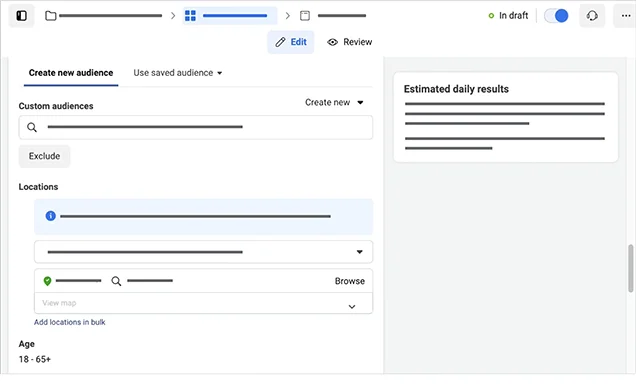Open the Create new dropdown
The height and width of the screenshot is (384, 636).
[334, 103]
